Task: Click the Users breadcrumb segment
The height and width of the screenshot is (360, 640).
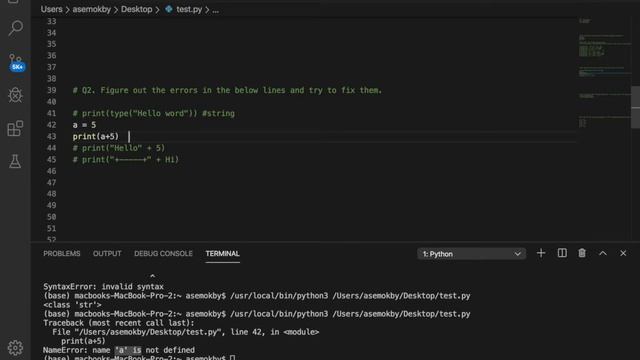Action: click(51, 9)
